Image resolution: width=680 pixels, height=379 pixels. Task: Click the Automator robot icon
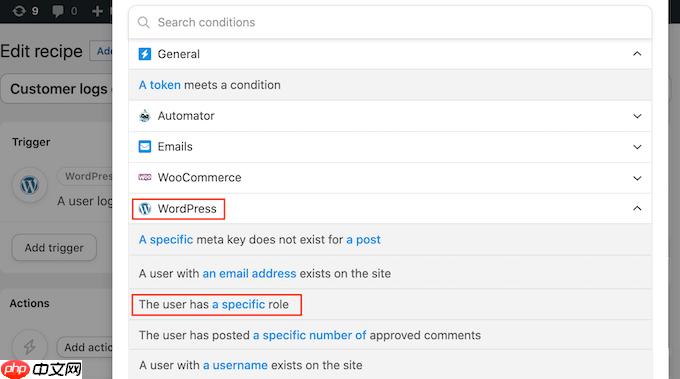(x=145, y=116)
